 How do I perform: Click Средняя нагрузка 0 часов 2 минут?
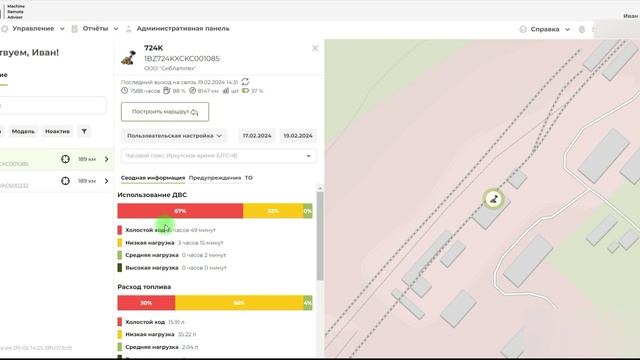(172, 255)
